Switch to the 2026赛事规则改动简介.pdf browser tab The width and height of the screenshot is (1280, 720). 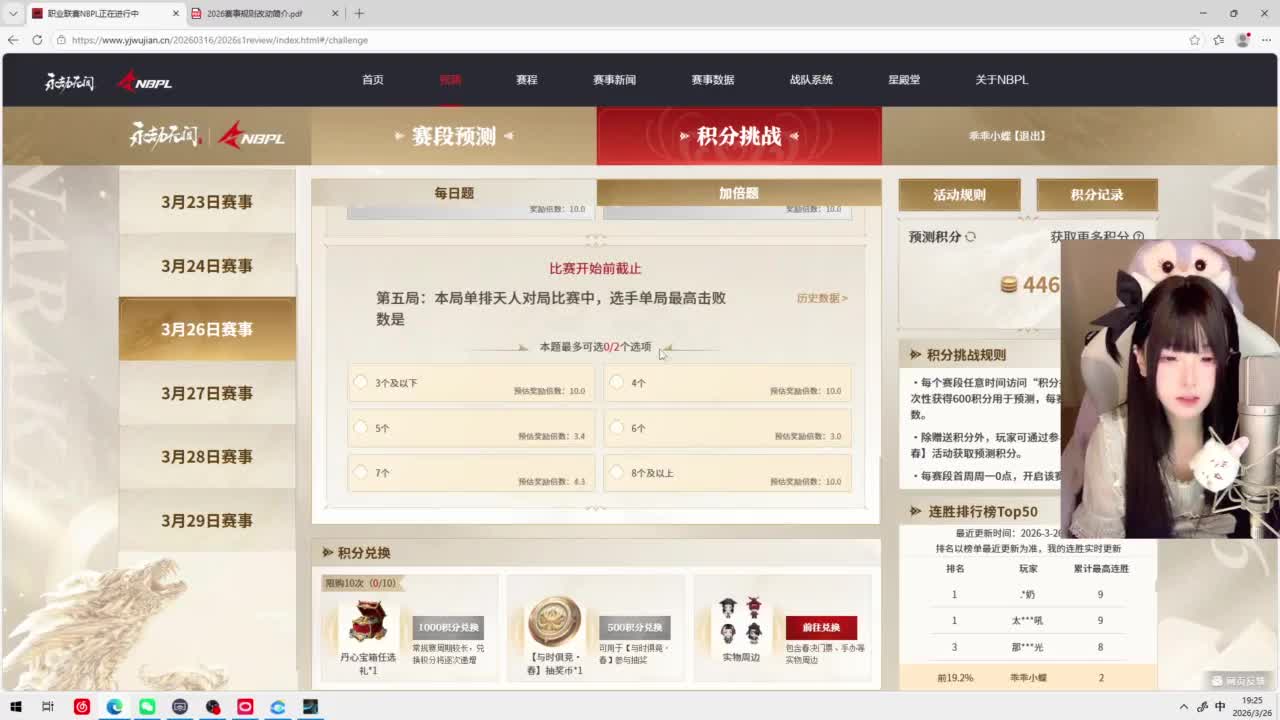[266, 13]
